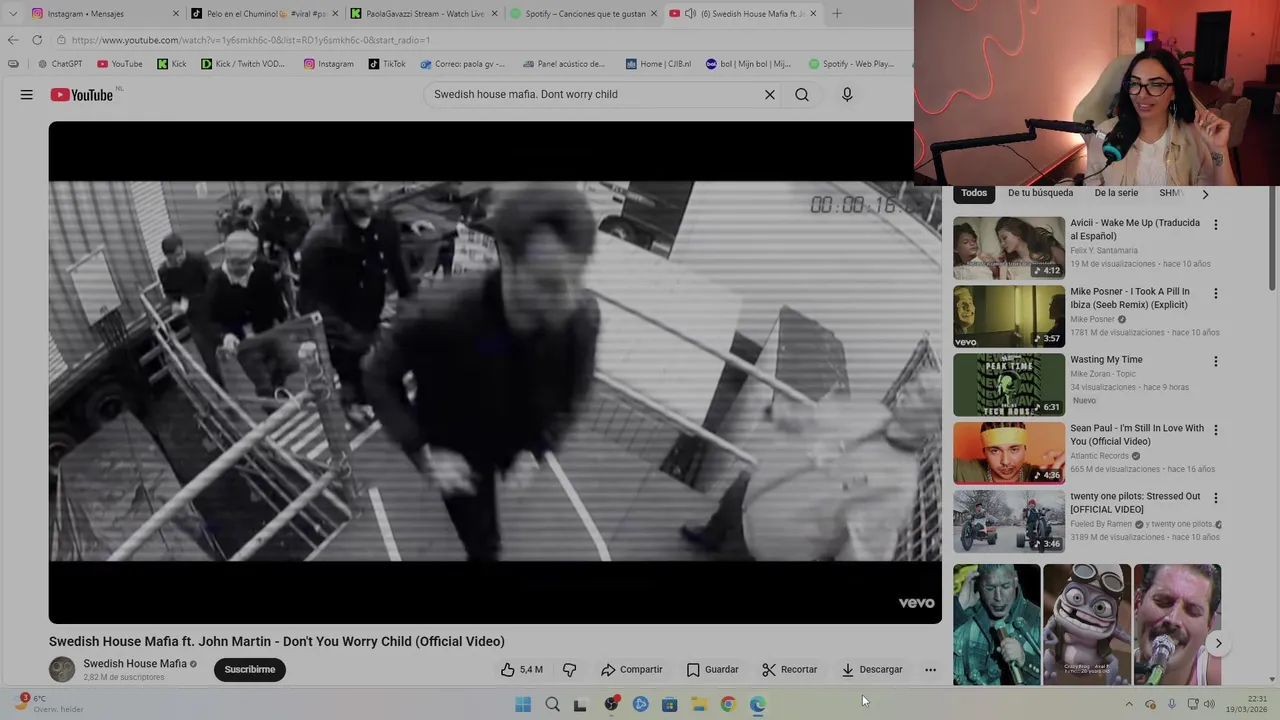
Task: Click the browser address bar URL
Action: tap(250, 40)
